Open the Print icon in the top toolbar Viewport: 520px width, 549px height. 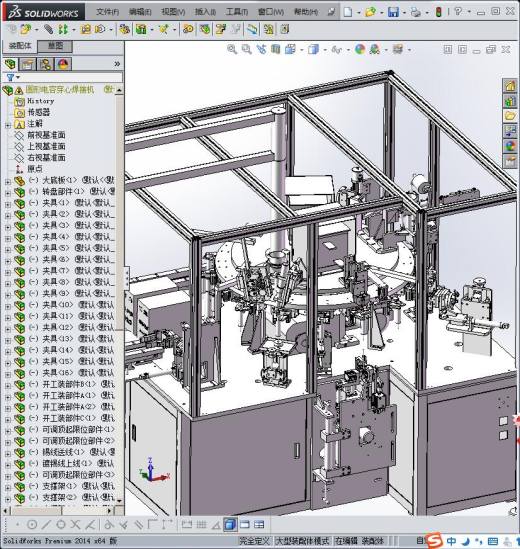[416, 12]
